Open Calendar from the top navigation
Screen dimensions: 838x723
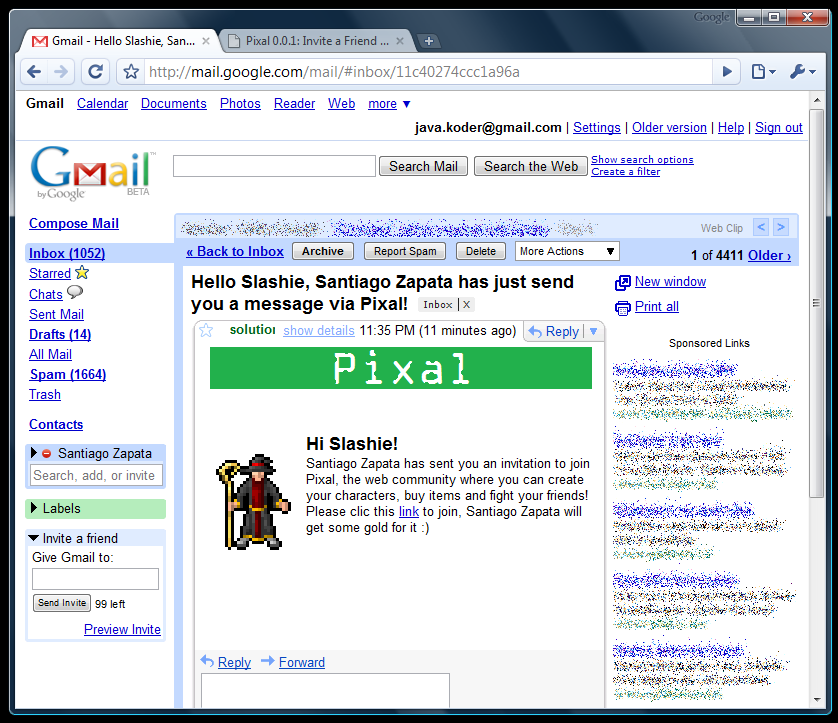pos(102,103)
